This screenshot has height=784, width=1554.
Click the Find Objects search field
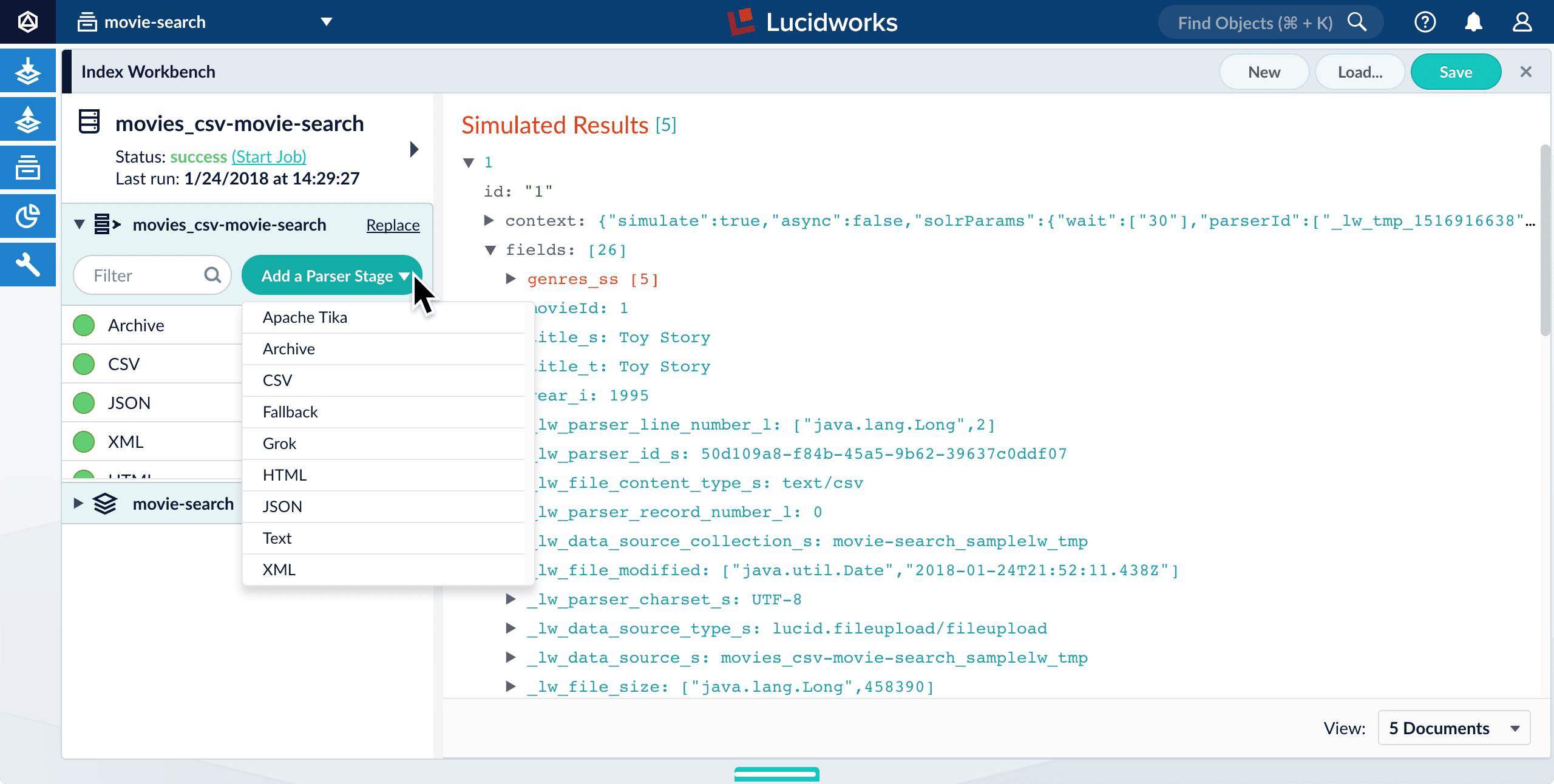coord(1270,22)
